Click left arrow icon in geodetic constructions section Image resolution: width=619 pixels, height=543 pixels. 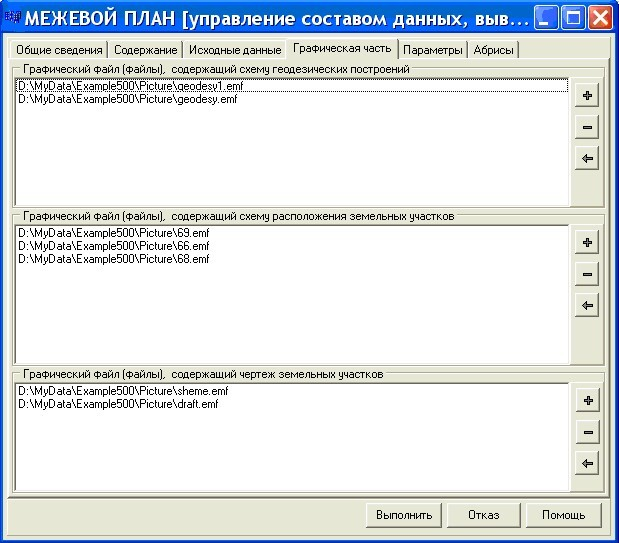pyautogui.click(x=587, y=159)
